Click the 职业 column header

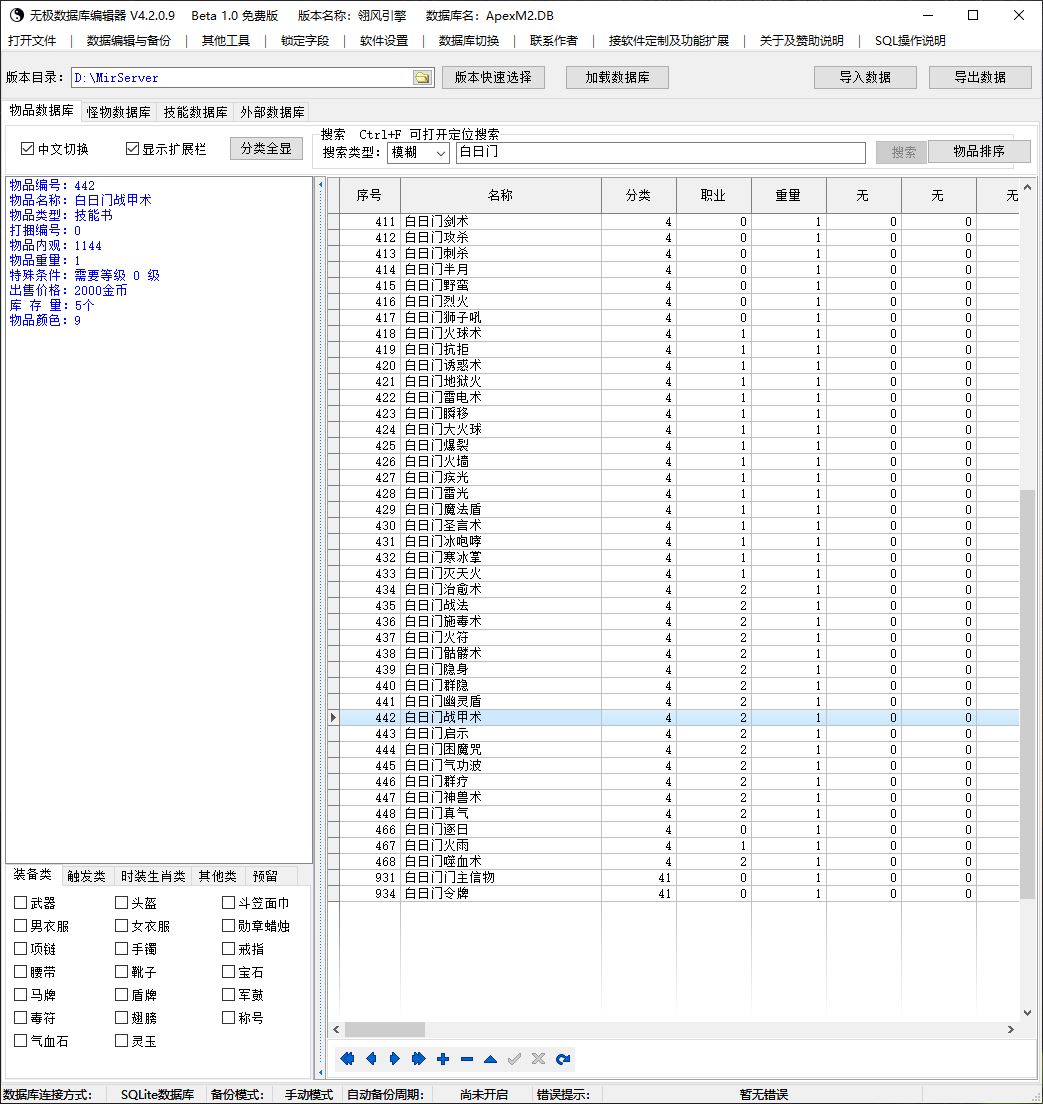coord(713,196)
